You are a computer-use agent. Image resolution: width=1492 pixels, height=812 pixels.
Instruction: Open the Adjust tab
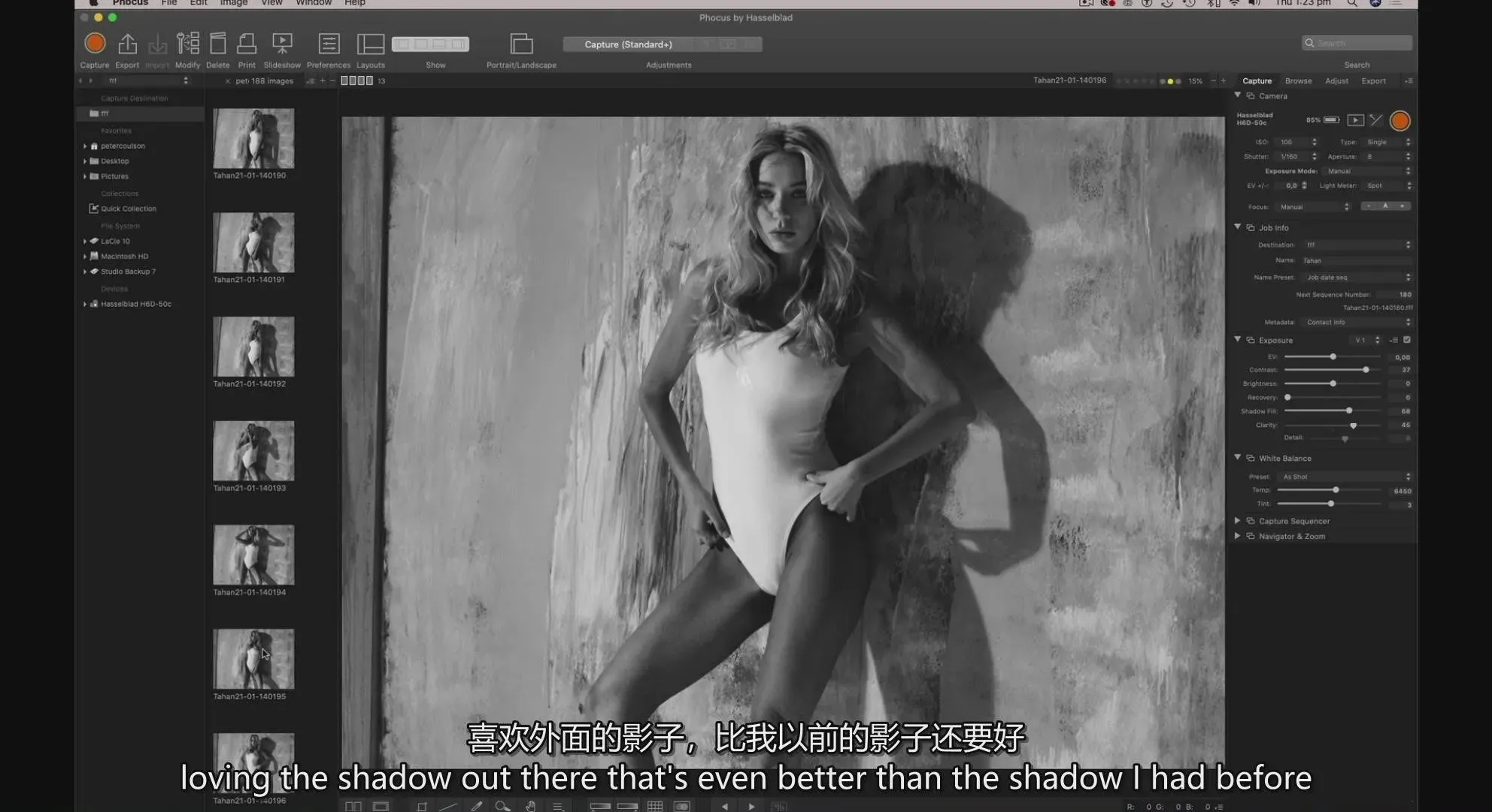coord(1336,80)
